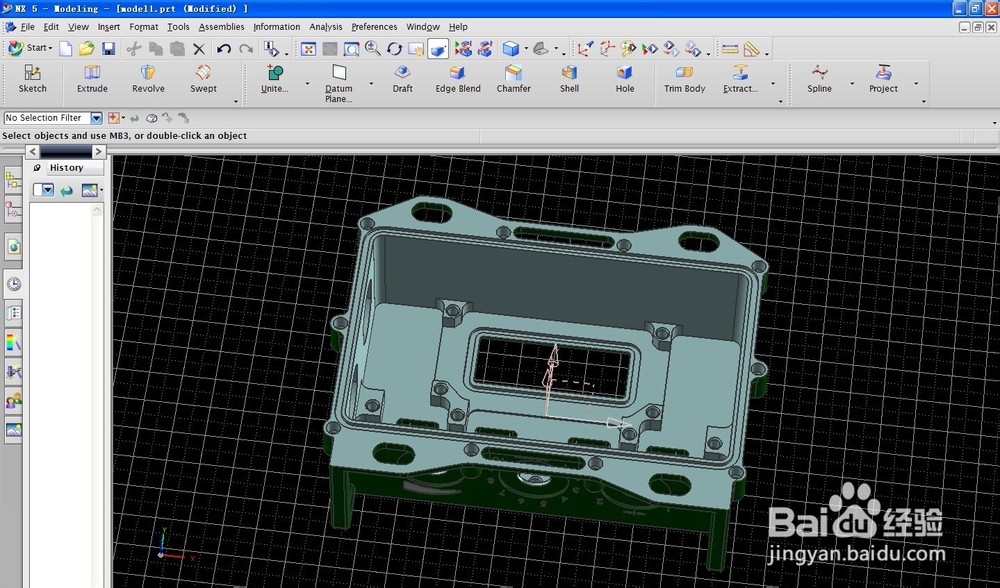This screenshot has height=588, width=1000.
Task: Open the Start application dropdown
Action: click(x=30, y=48)
